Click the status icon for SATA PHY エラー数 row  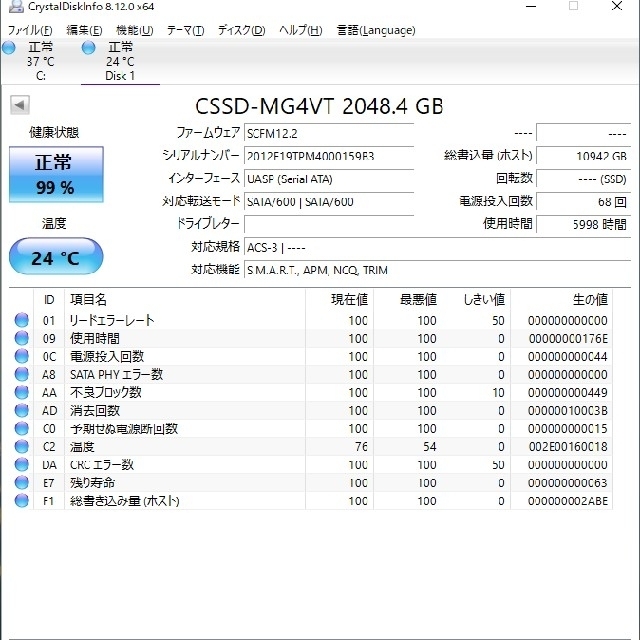click(22, 374)
